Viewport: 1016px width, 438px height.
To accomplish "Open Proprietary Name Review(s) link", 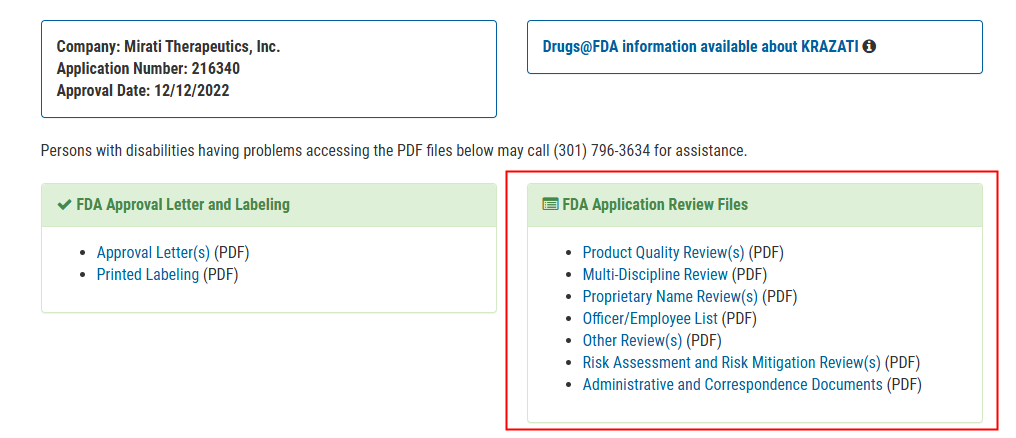I will point(670,297).
